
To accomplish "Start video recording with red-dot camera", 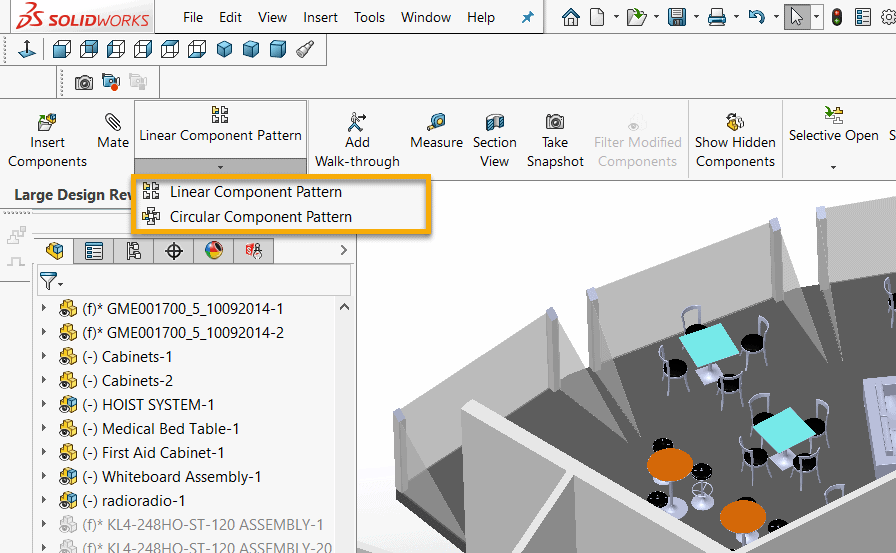I will (111, 82).
